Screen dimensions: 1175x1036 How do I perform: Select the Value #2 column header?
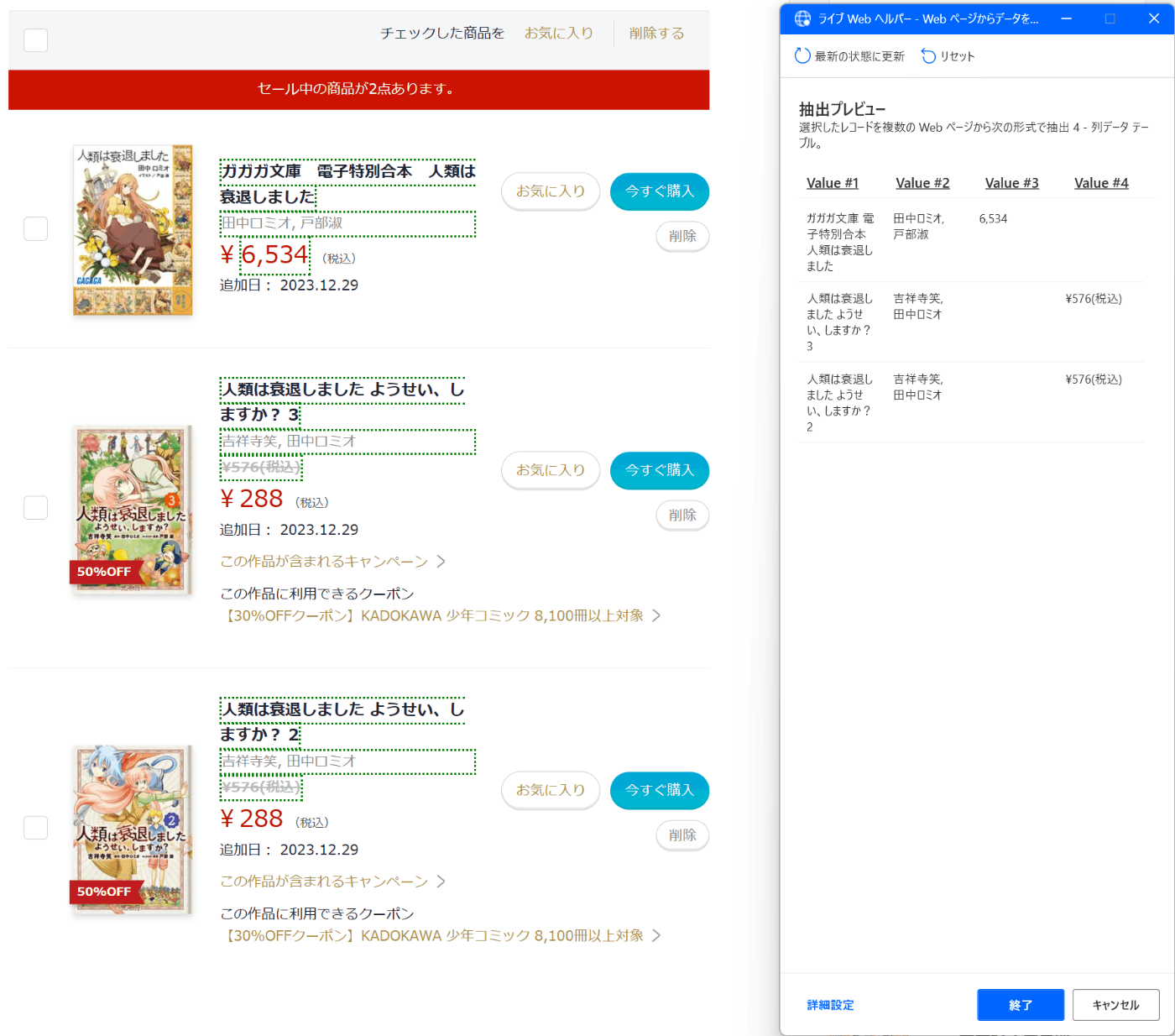pyautogui.click(x=922, y=183)
